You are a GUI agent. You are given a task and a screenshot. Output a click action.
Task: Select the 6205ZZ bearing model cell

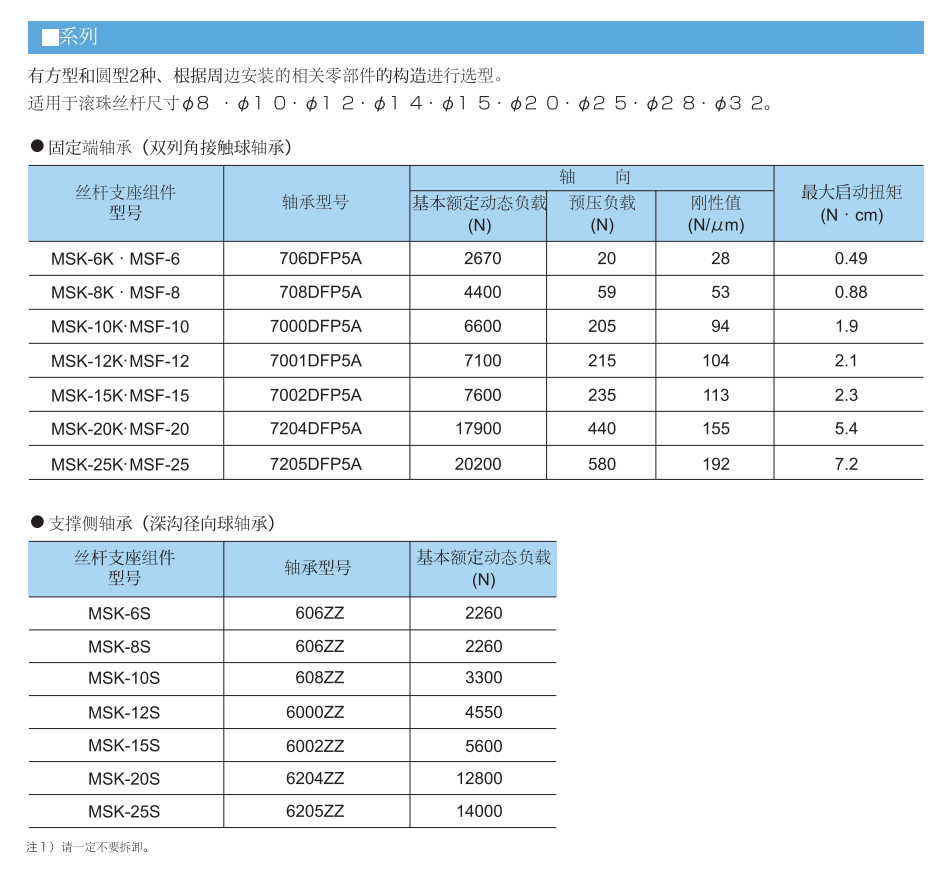click(x=315, y=811)
